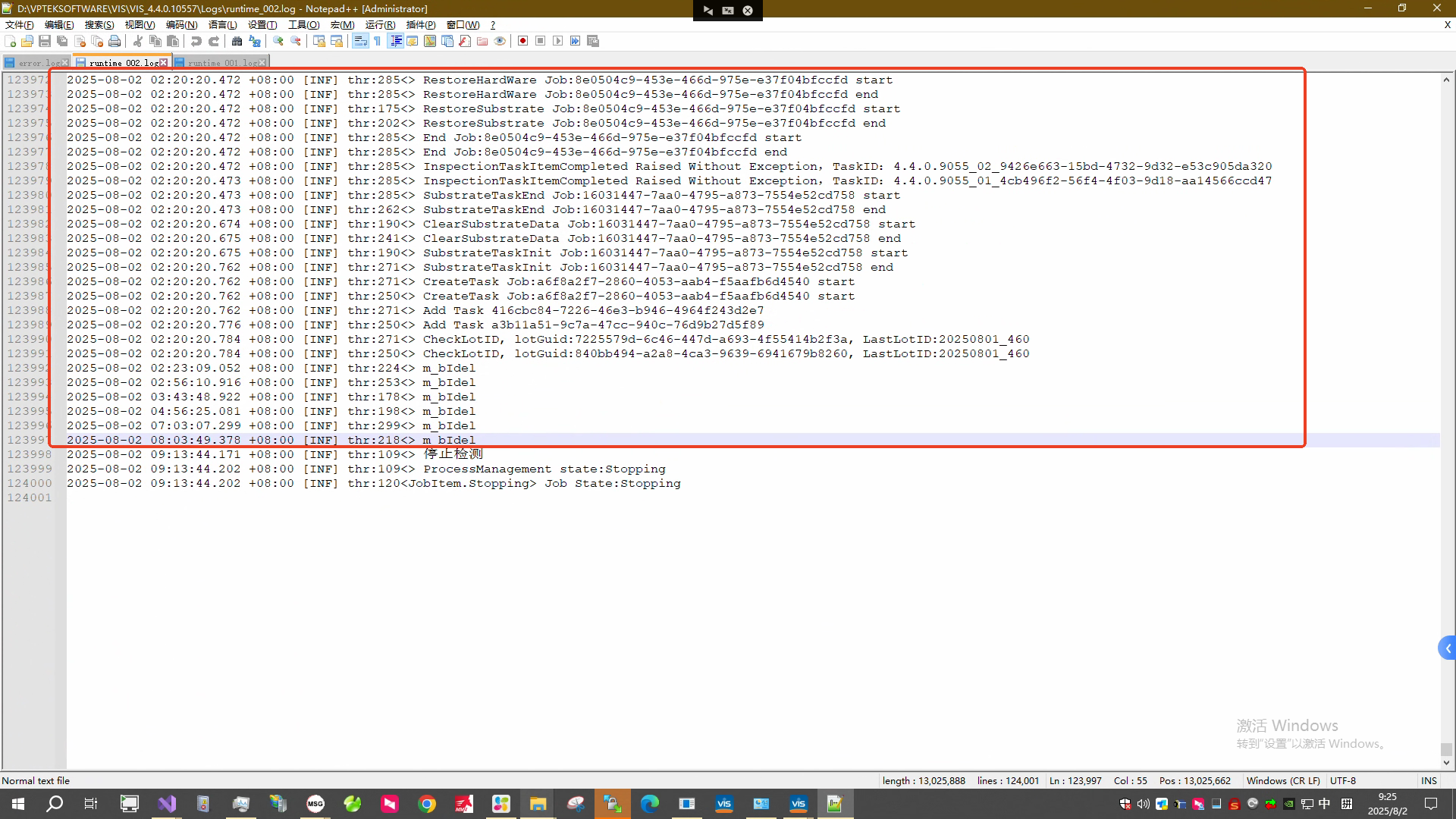Click the vertical scrollbar down arrow
The width and height of the screenshot is (1456, 819).
tap(1446, 763)
